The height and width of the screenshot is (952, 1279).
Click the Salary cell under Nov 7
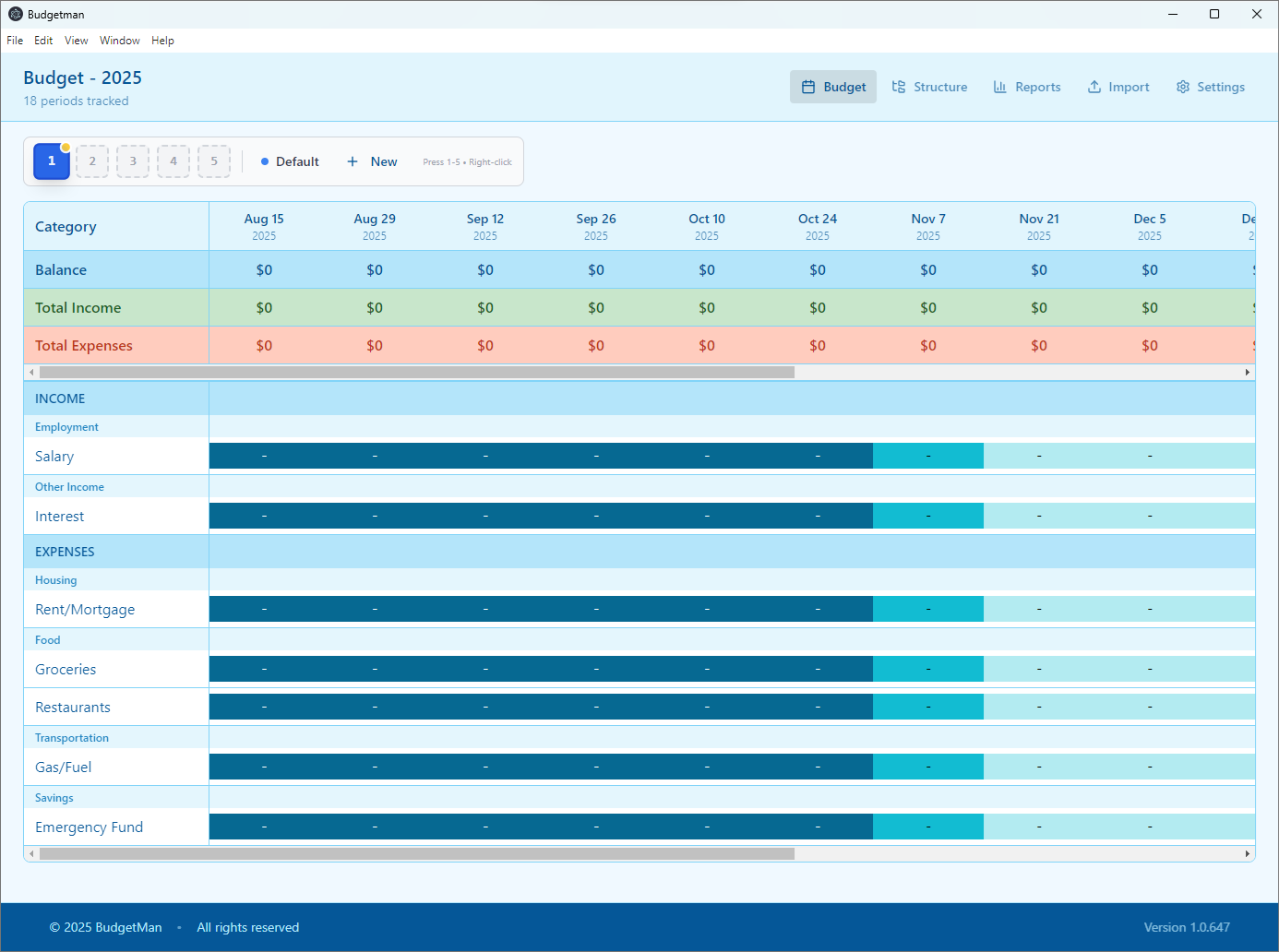pos(928,455)
